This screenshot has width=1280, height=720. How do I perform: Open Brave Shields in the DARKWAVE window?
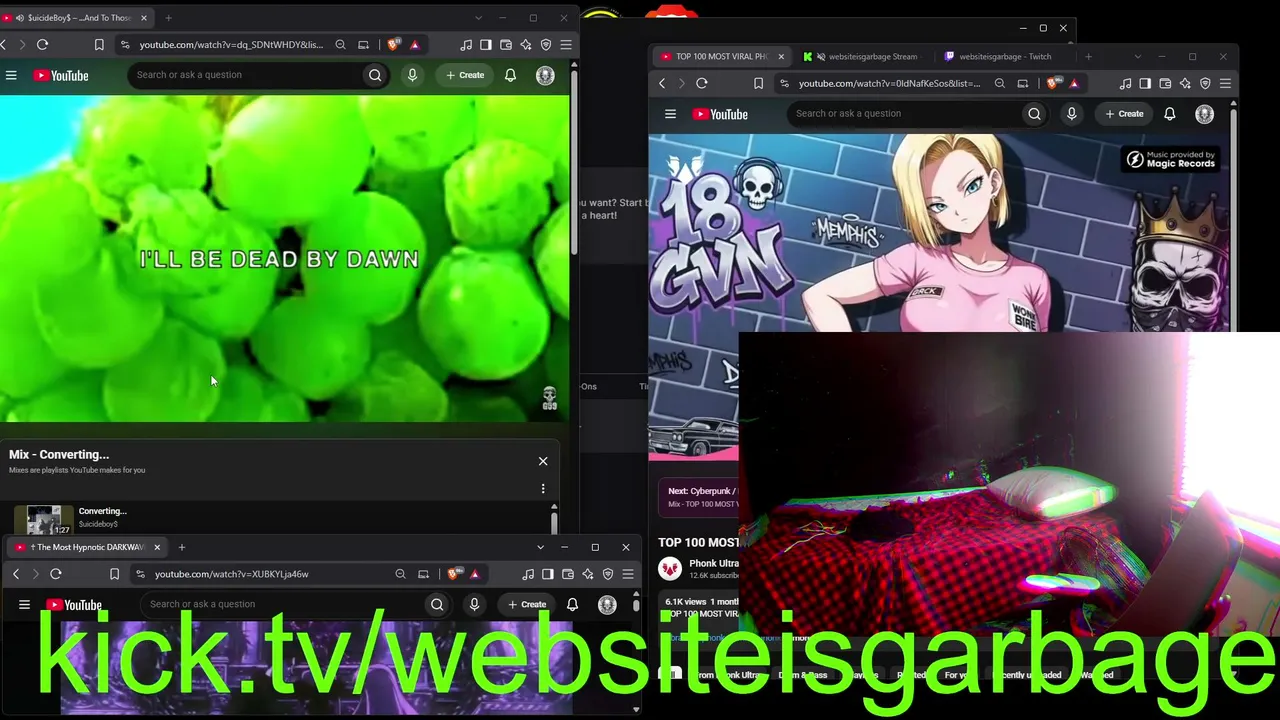point(454,574)
